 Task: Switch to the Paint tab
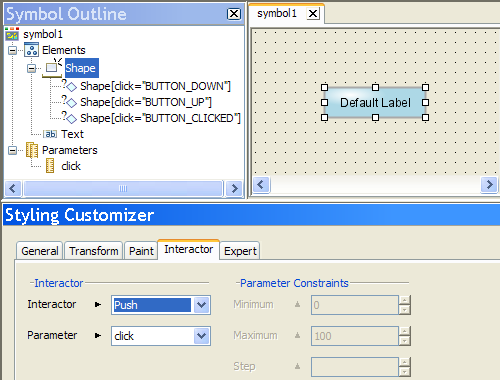click(141, 251)
